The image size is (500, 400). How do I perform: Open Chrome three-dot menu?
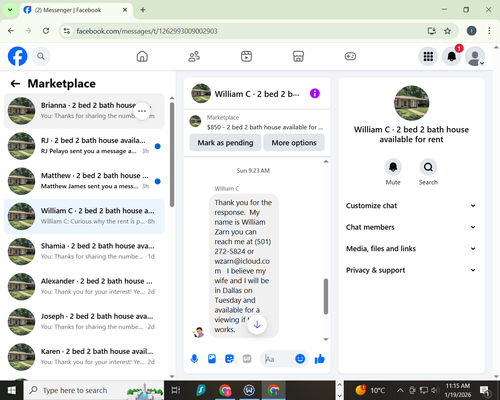[489, 31]
